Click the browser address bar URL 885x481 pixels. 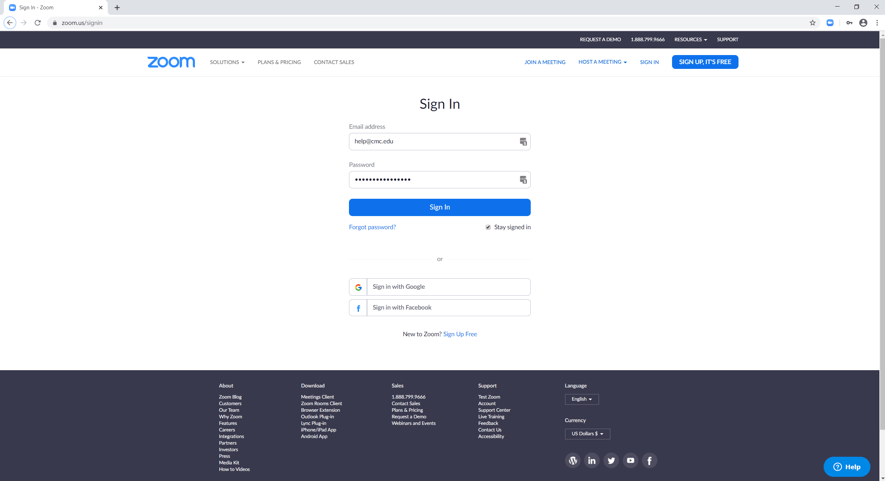82,23
